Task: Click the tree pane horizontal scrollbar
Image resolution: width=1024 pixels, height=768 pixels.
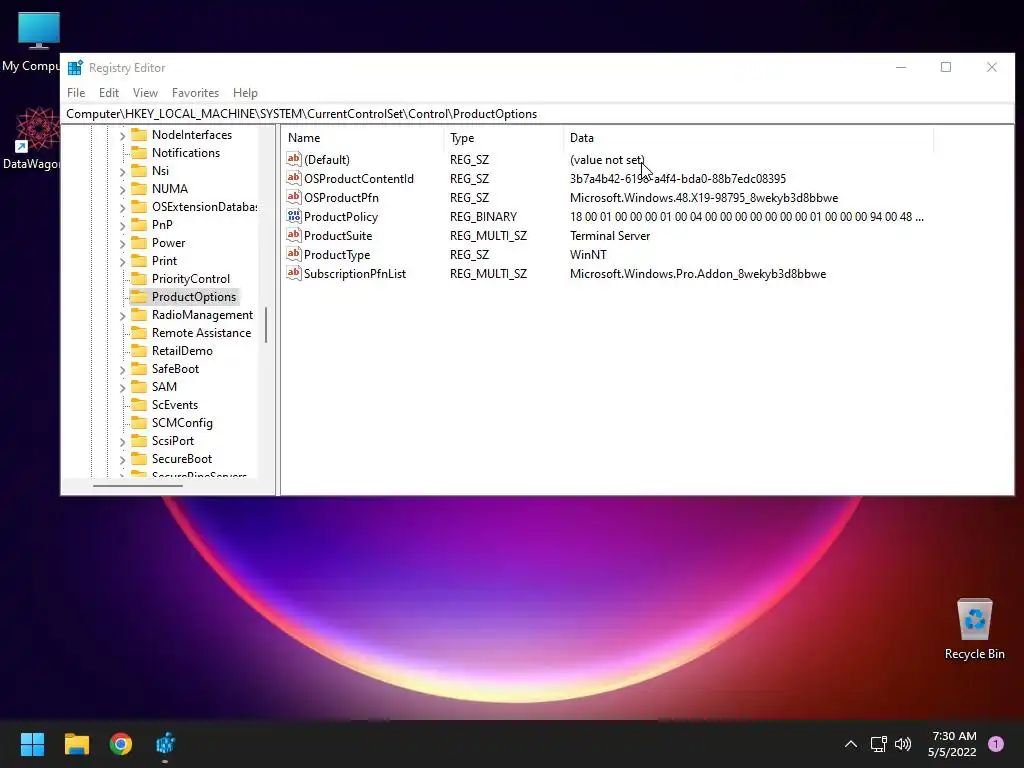Action: [138, 485]
